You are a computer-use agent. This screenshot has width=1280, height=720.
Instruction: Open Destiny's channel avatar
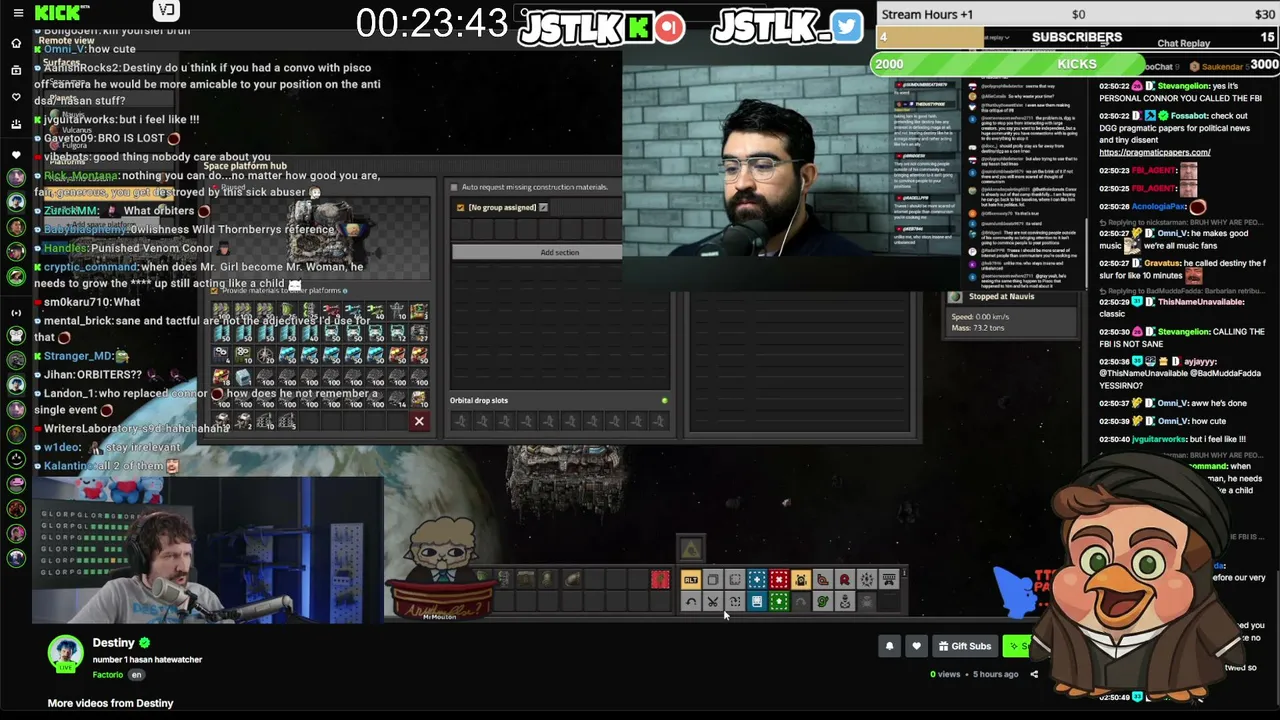pyautogui.click(x=66, y=652)
